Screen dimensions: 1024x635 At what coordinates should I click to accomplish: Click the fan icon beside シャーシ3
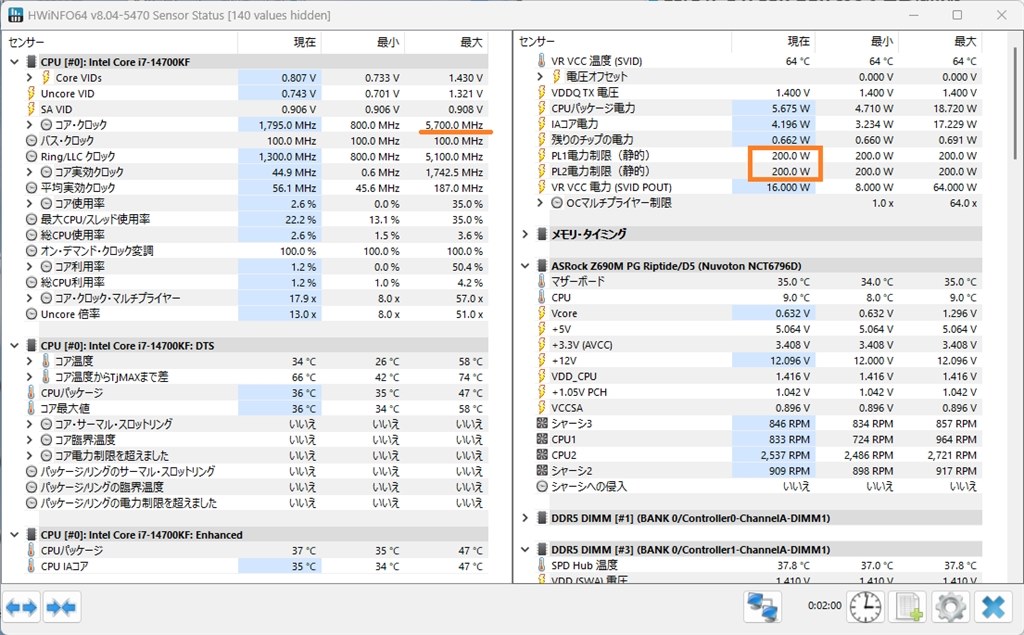(x=542, y=423)
